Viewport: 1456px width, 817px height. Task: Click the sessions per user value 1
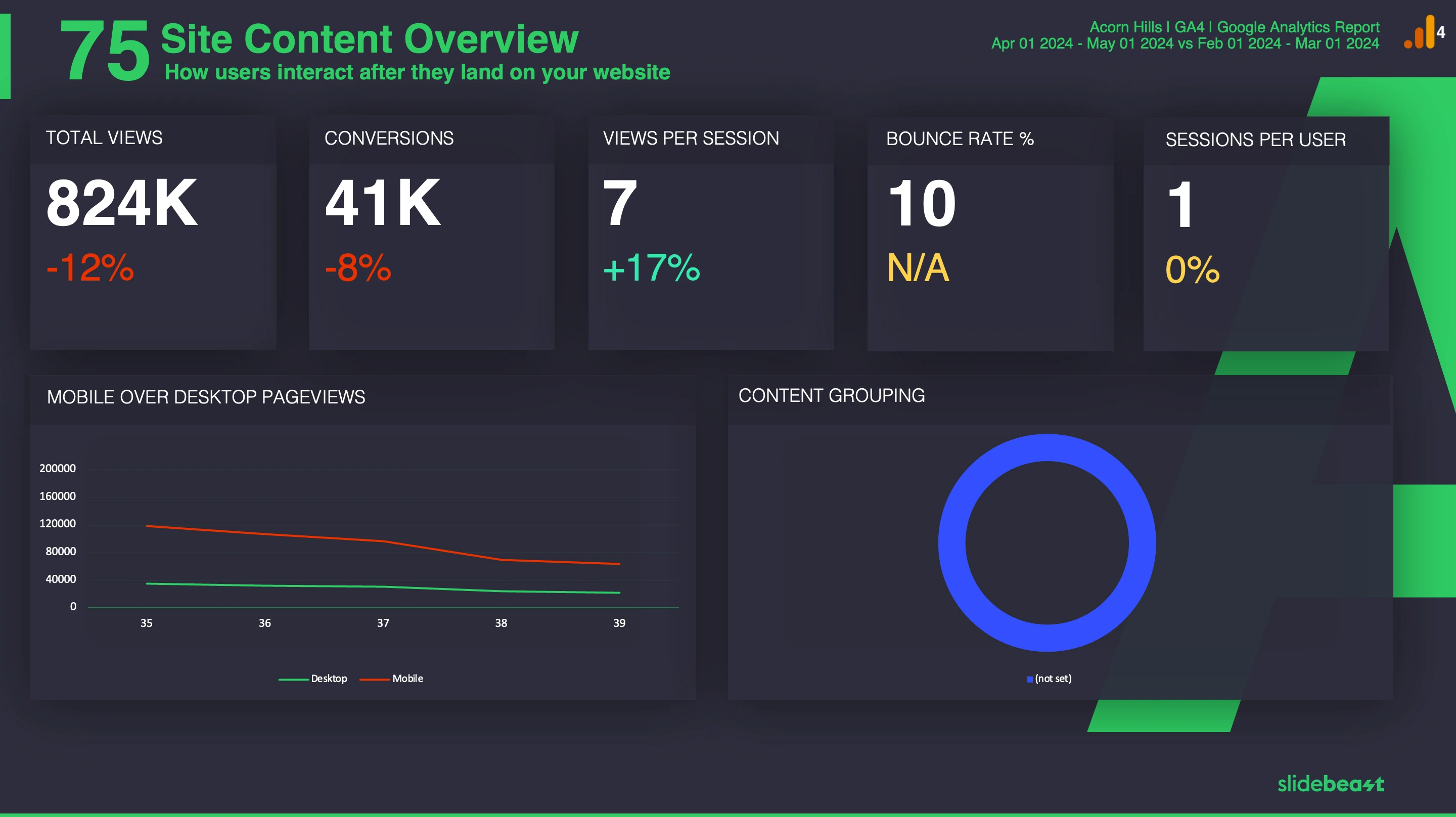[1181, 205]
